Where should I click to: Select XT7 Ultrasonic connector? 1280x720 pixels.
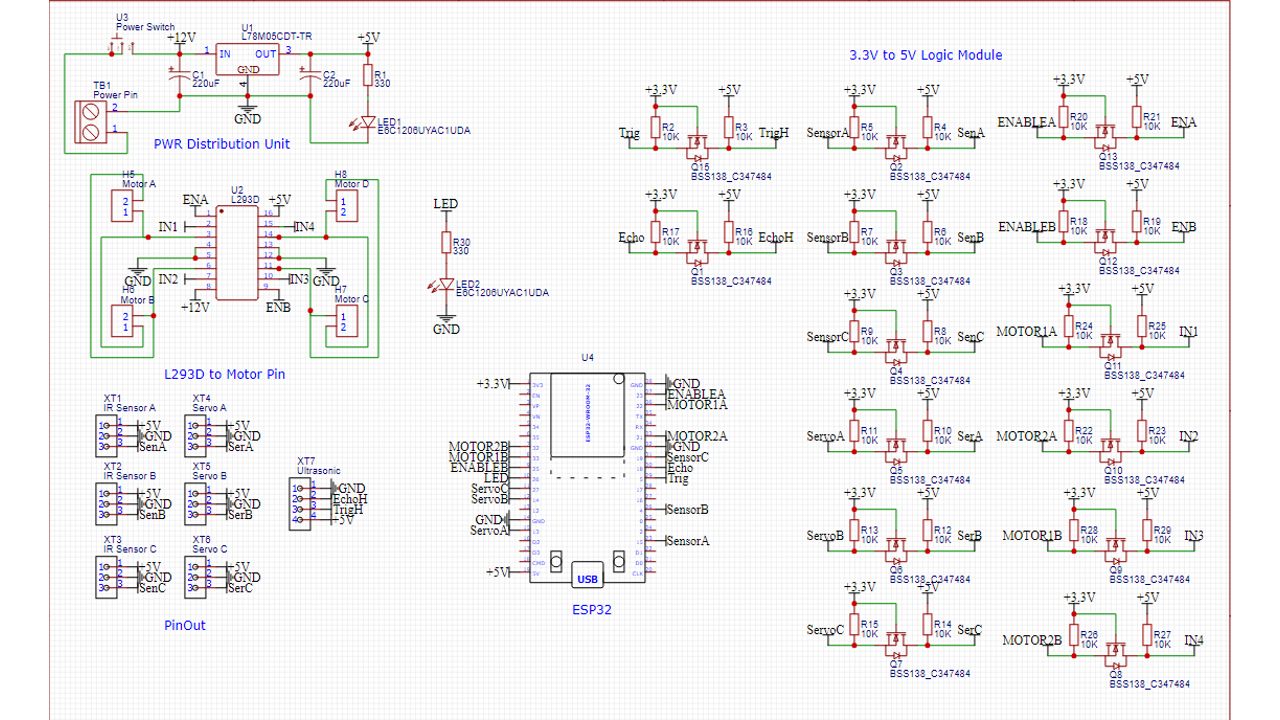click(x=302, y=504)
